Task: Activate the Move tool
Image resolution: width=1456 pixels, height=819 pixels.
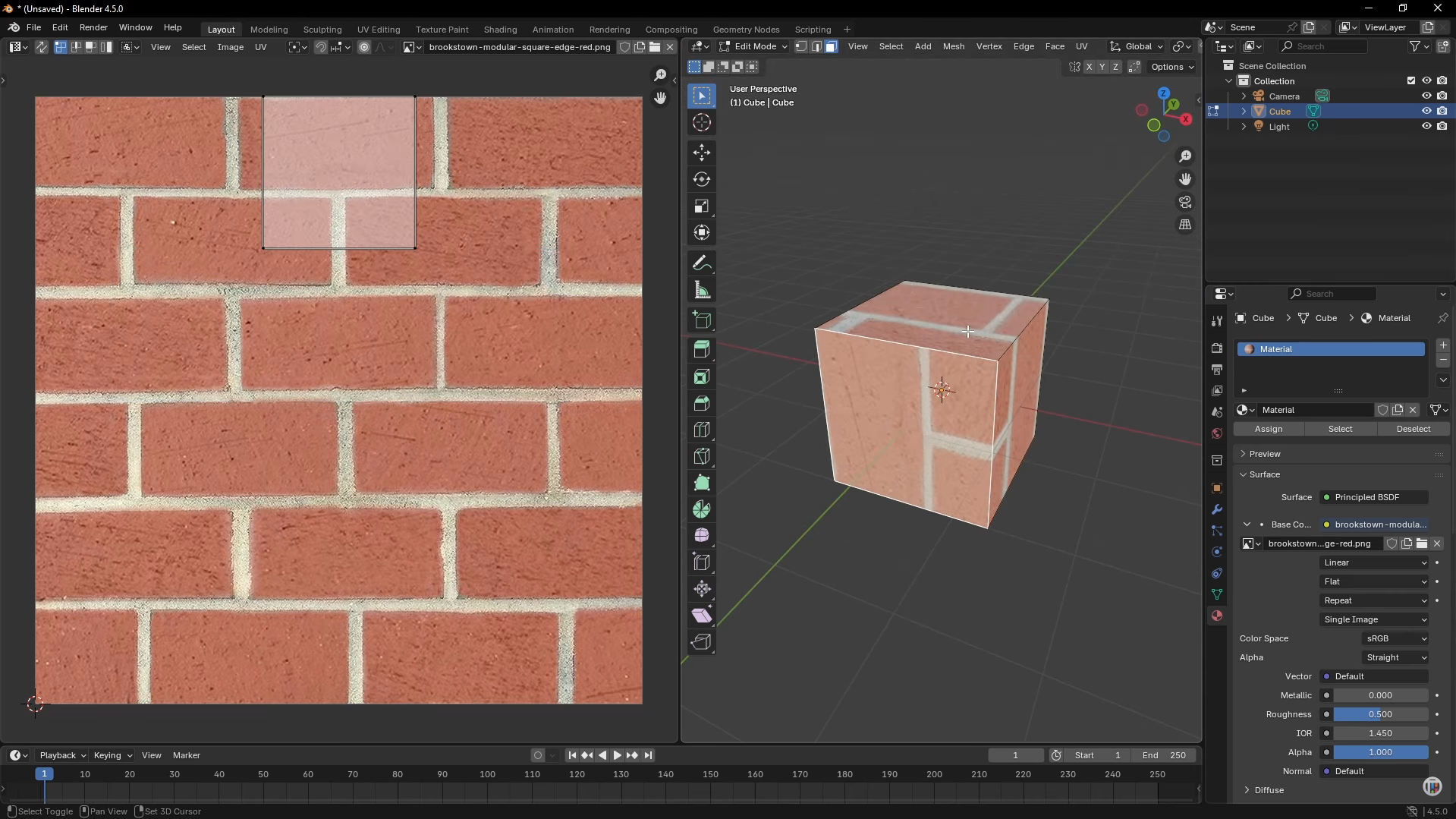Action: click(702, 153)
